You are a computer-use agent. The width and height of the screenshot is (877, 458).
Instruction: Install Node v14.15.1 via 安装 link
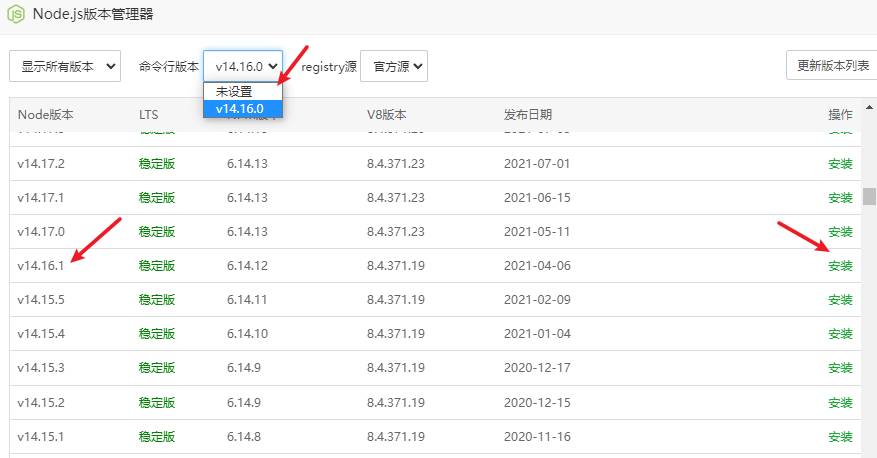pyautogui.click(x=840, y=437)
